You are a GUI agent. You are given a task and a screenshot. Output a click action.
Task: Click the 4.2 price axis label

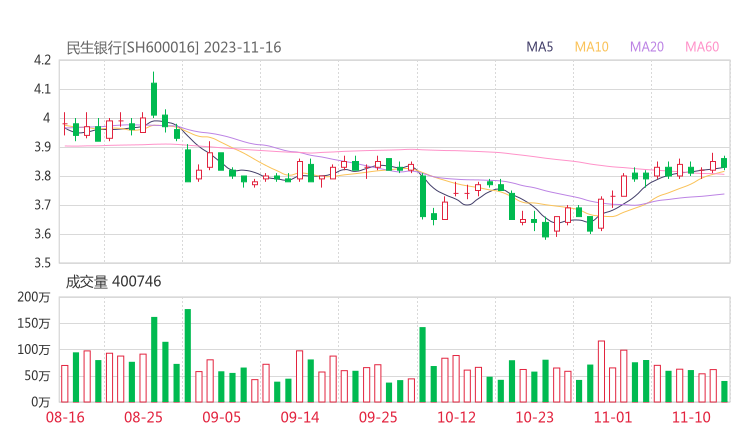coord(42,60)
